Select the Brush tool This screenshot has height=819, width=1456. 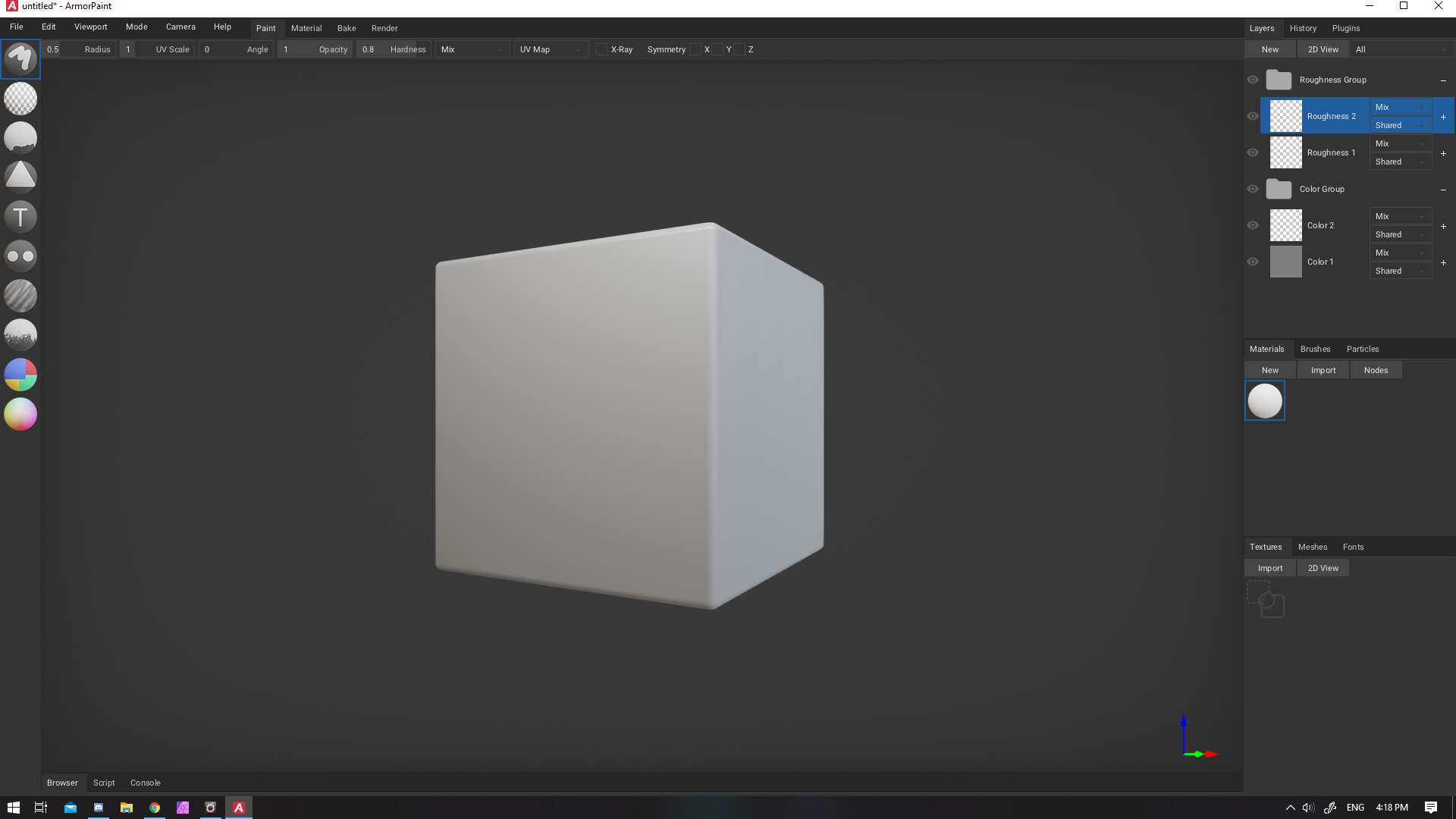(20, 59)
